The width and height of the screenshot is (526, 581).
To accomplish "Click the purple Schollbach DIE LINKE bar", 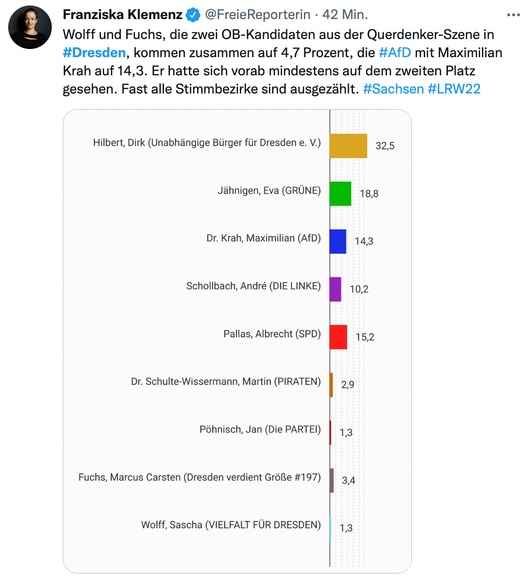I will 336,289.
